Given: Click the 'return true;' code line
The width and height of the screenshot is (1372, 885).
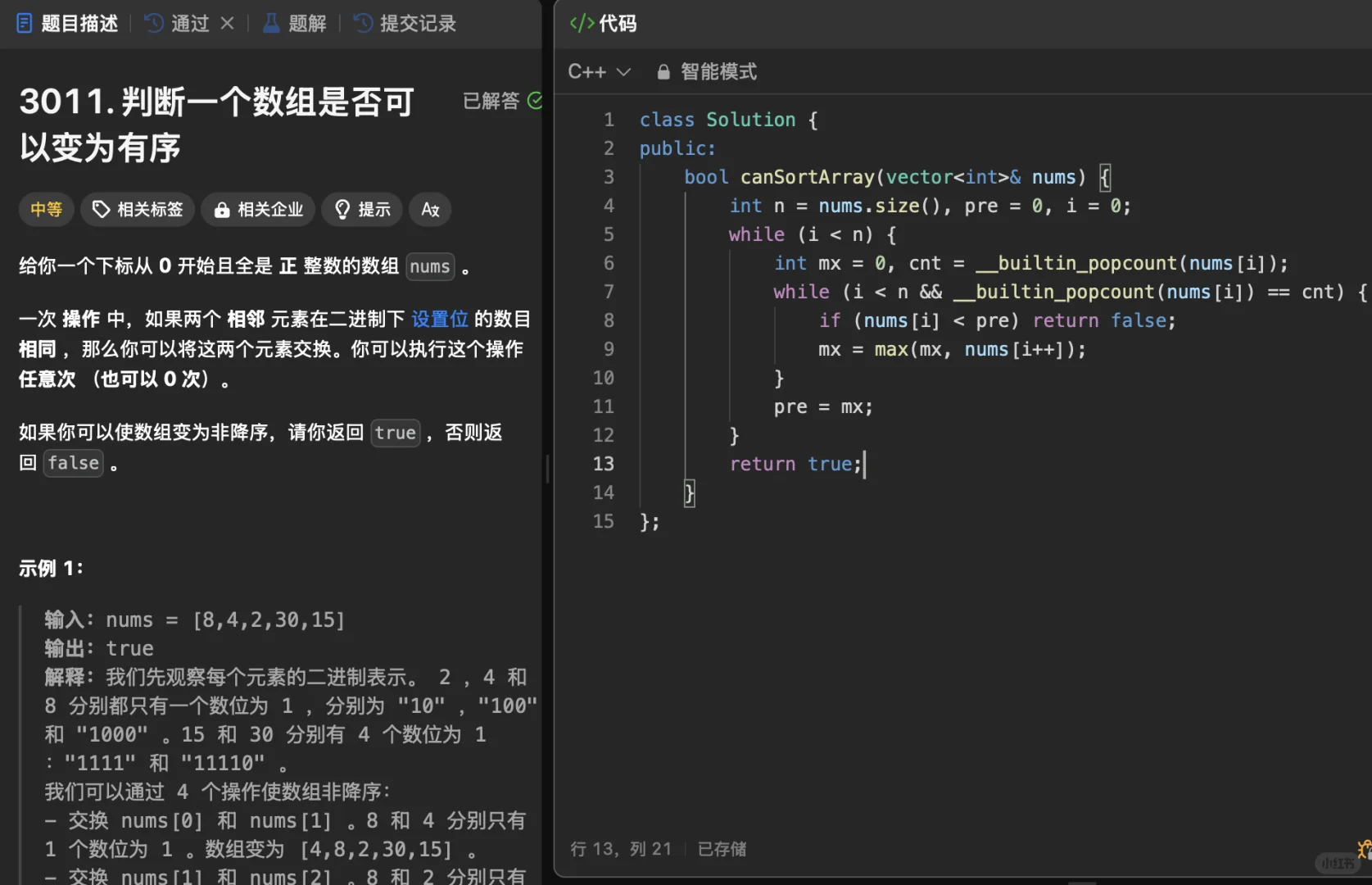Looking at the screenshot, I should click(x=795, y=464).
